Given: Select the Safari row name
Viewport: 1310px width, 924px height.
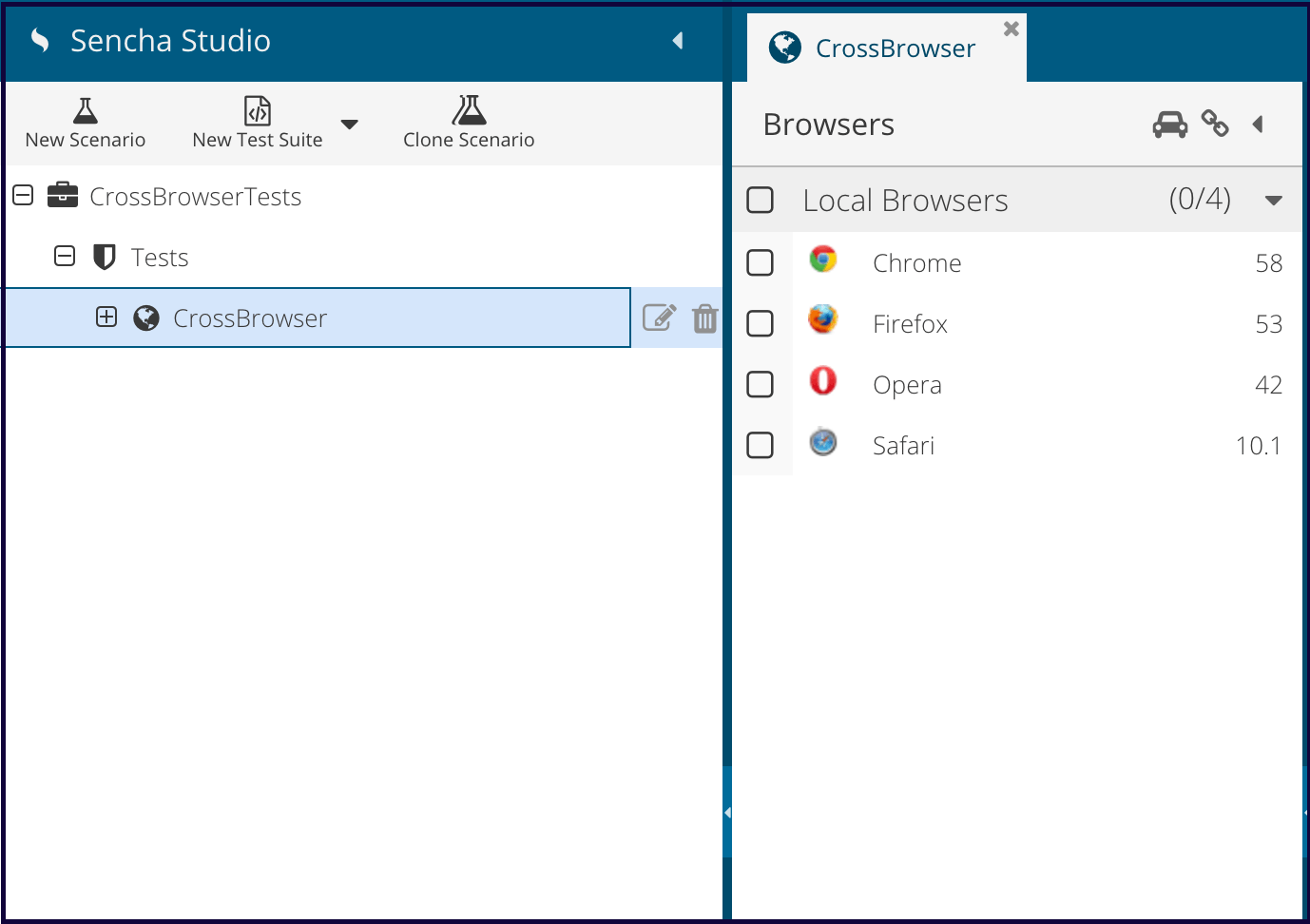Looking at the screenshot, I should pos(903,446).
